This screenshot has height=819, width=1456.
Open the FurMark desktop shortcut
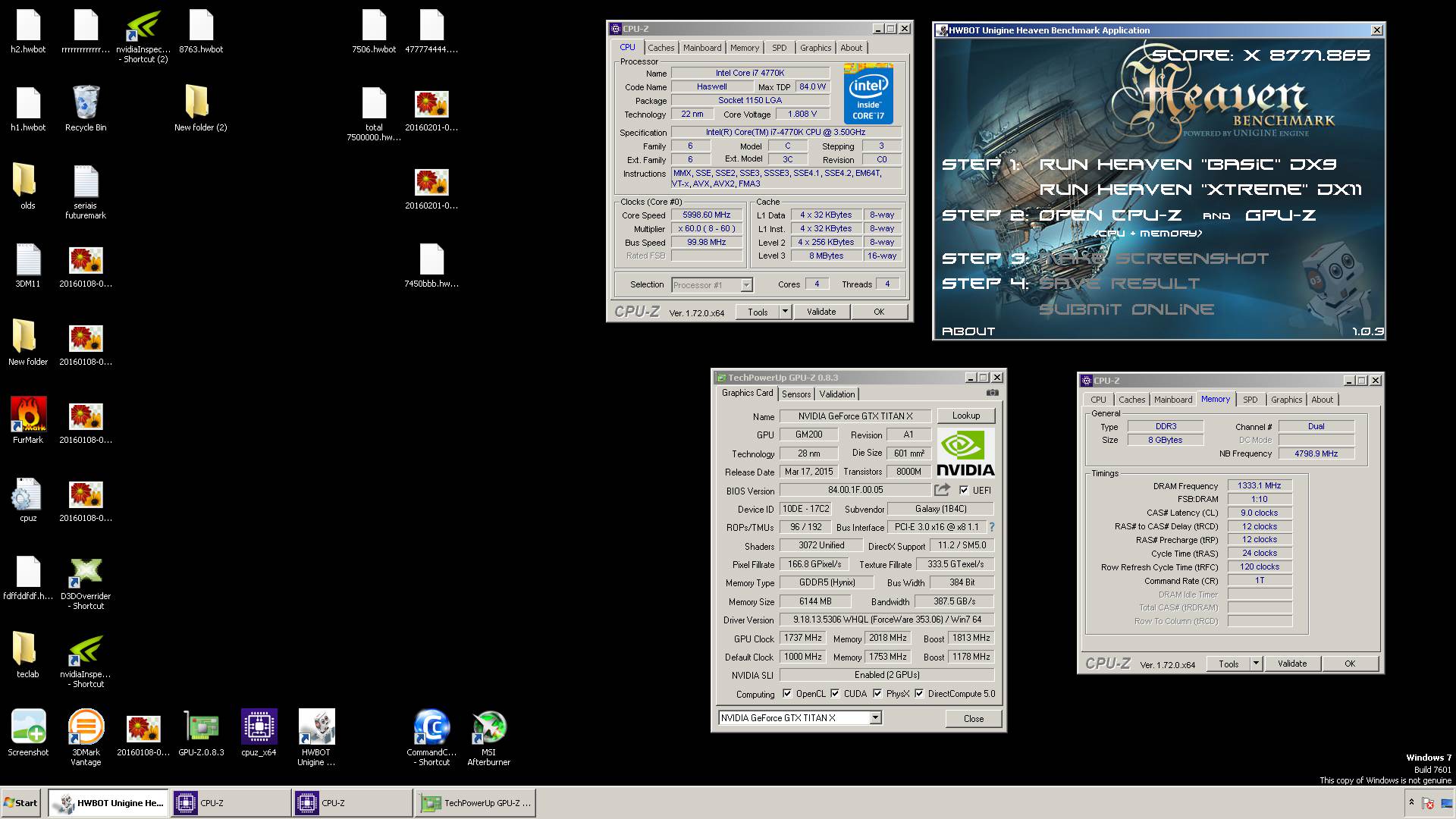[x=28, y=420]
